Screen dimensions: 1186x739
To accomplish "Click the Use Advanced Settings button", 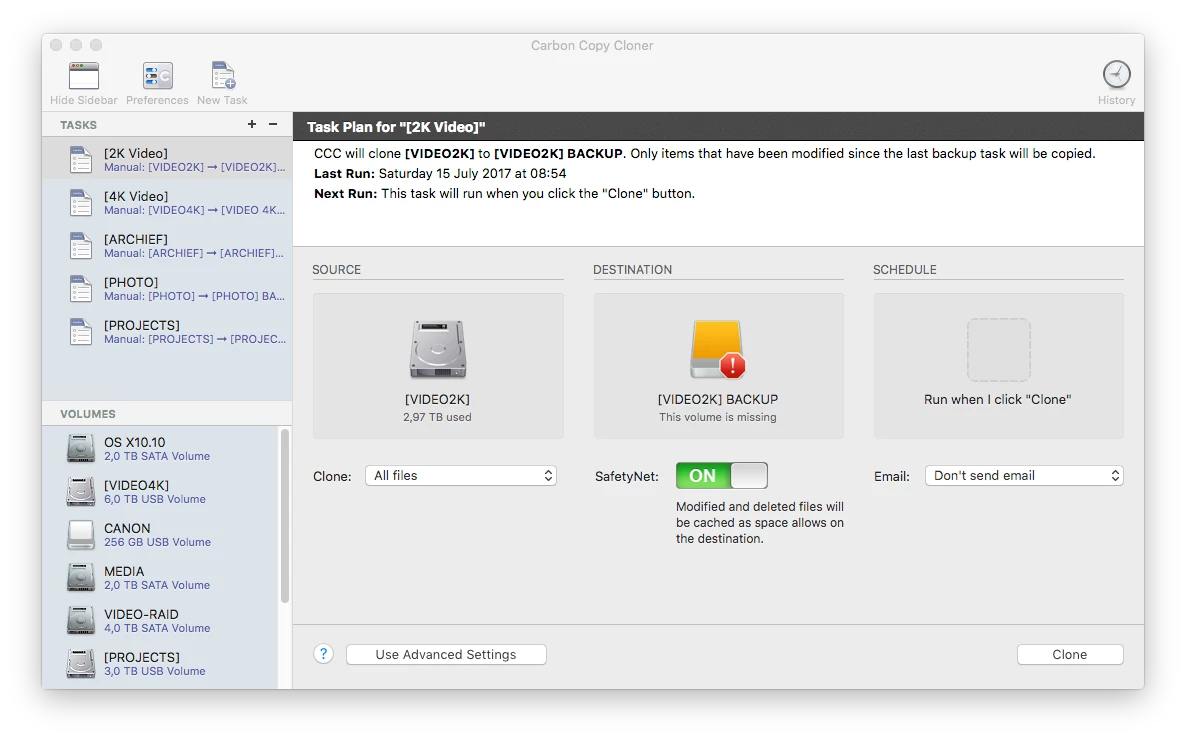I will 446,654.
